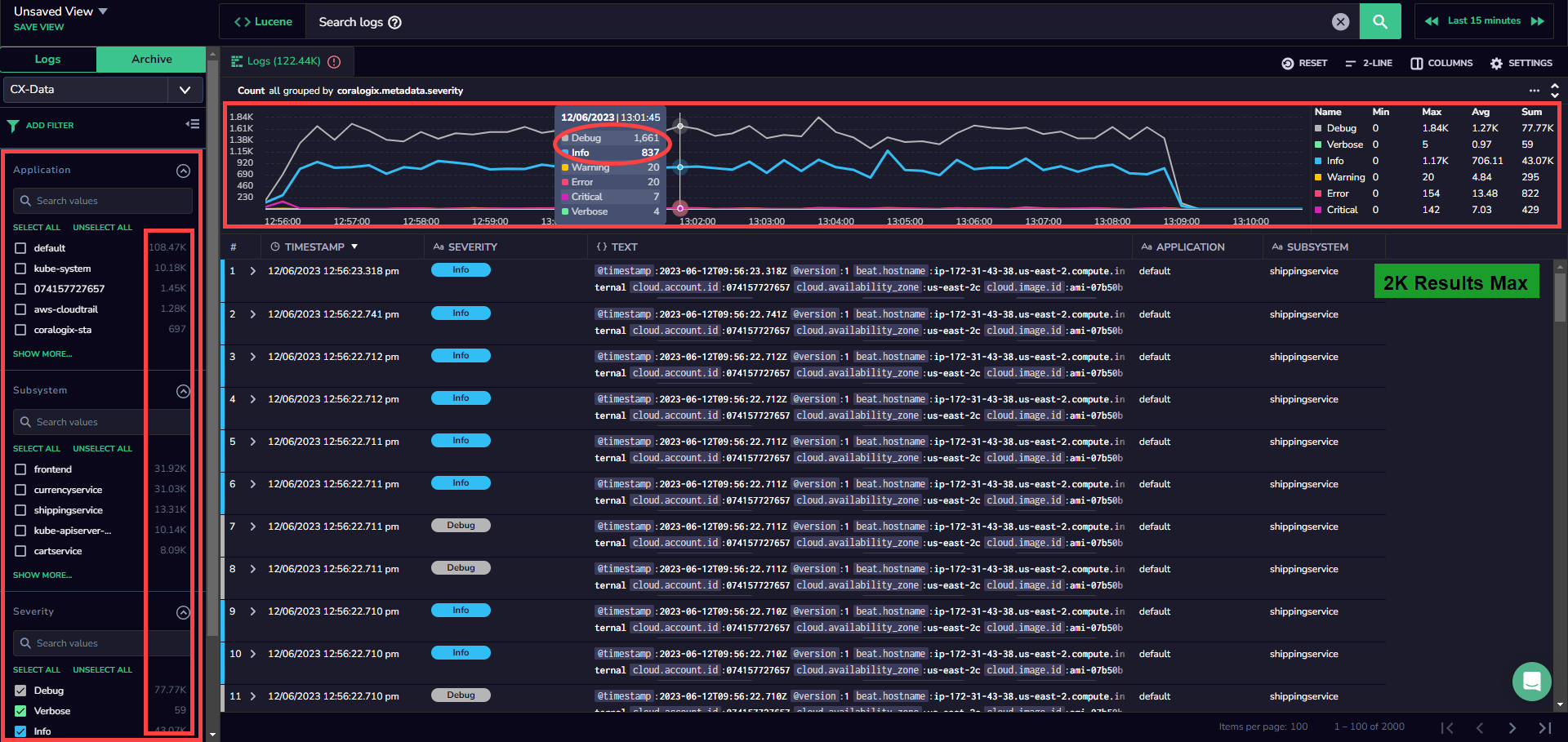Click SHOW MORE under Subsystem

(x=42, y=575)
